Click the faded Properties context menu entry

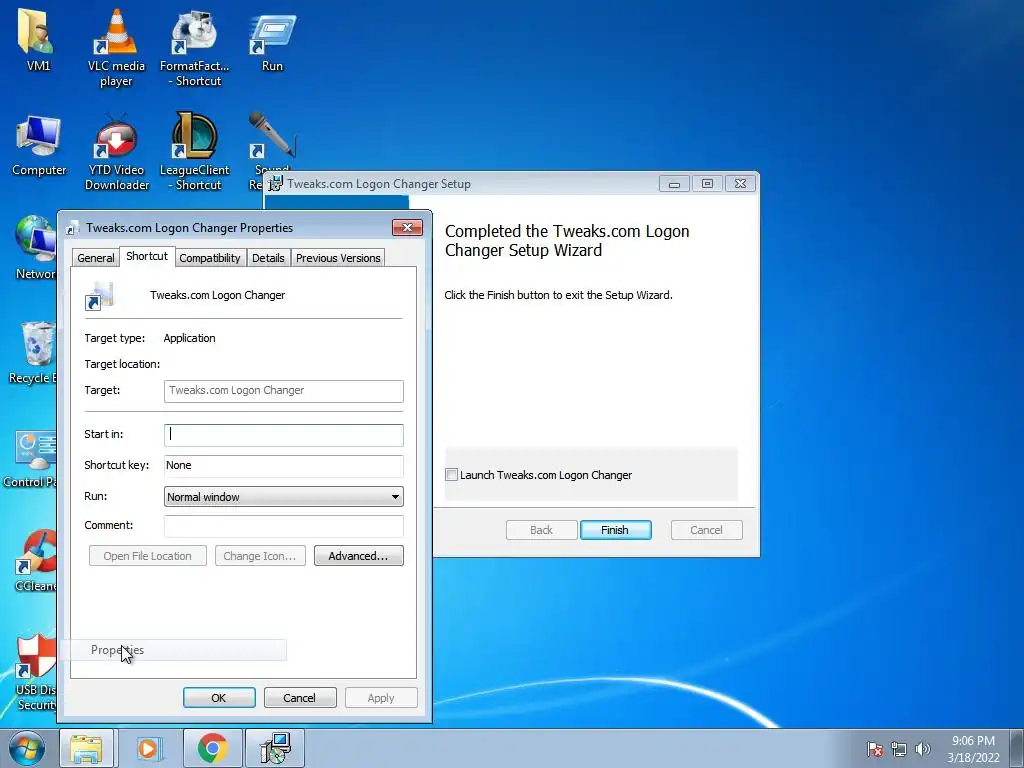pyautogui.click(x=173, y=650)
